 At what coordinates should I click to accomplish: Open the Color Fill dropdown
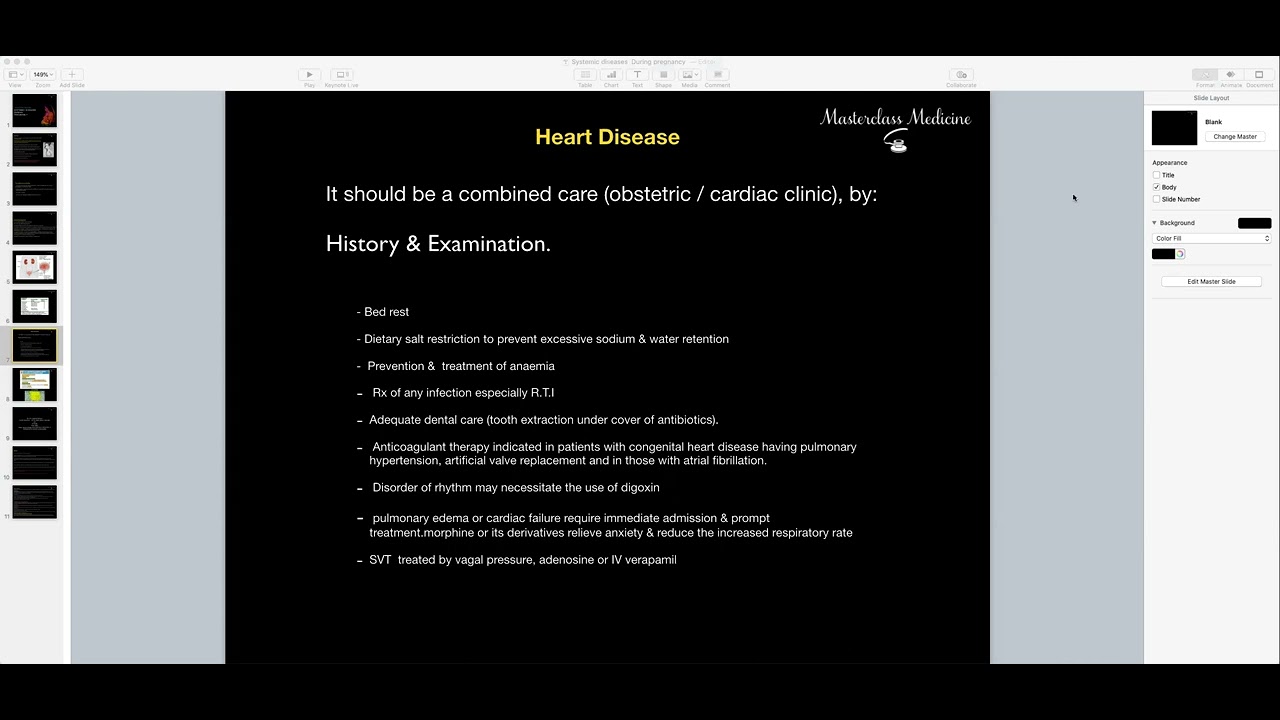point(1212,238)
